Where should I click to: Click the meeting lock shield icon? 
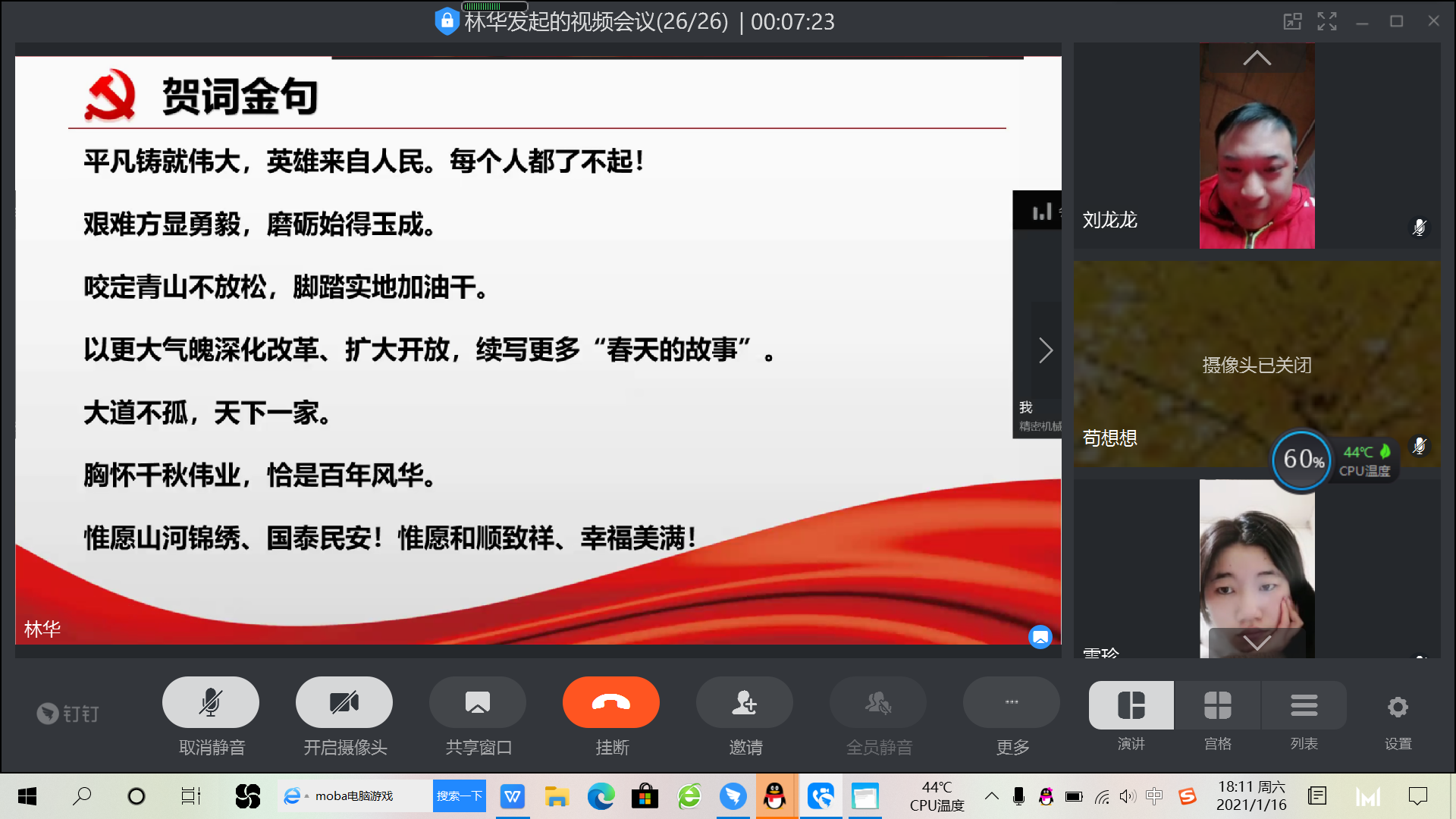pyautogui.click(x=447, y=20)
